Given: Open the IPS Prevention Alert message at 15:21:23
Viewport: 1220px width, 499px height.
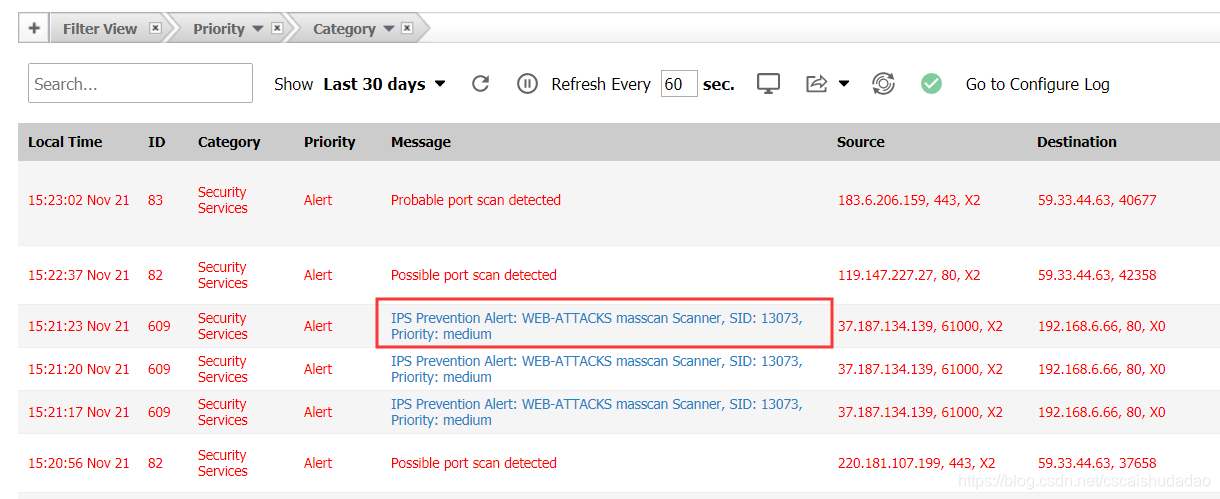Looking at the screenshot, I should [x=597, y=326].
